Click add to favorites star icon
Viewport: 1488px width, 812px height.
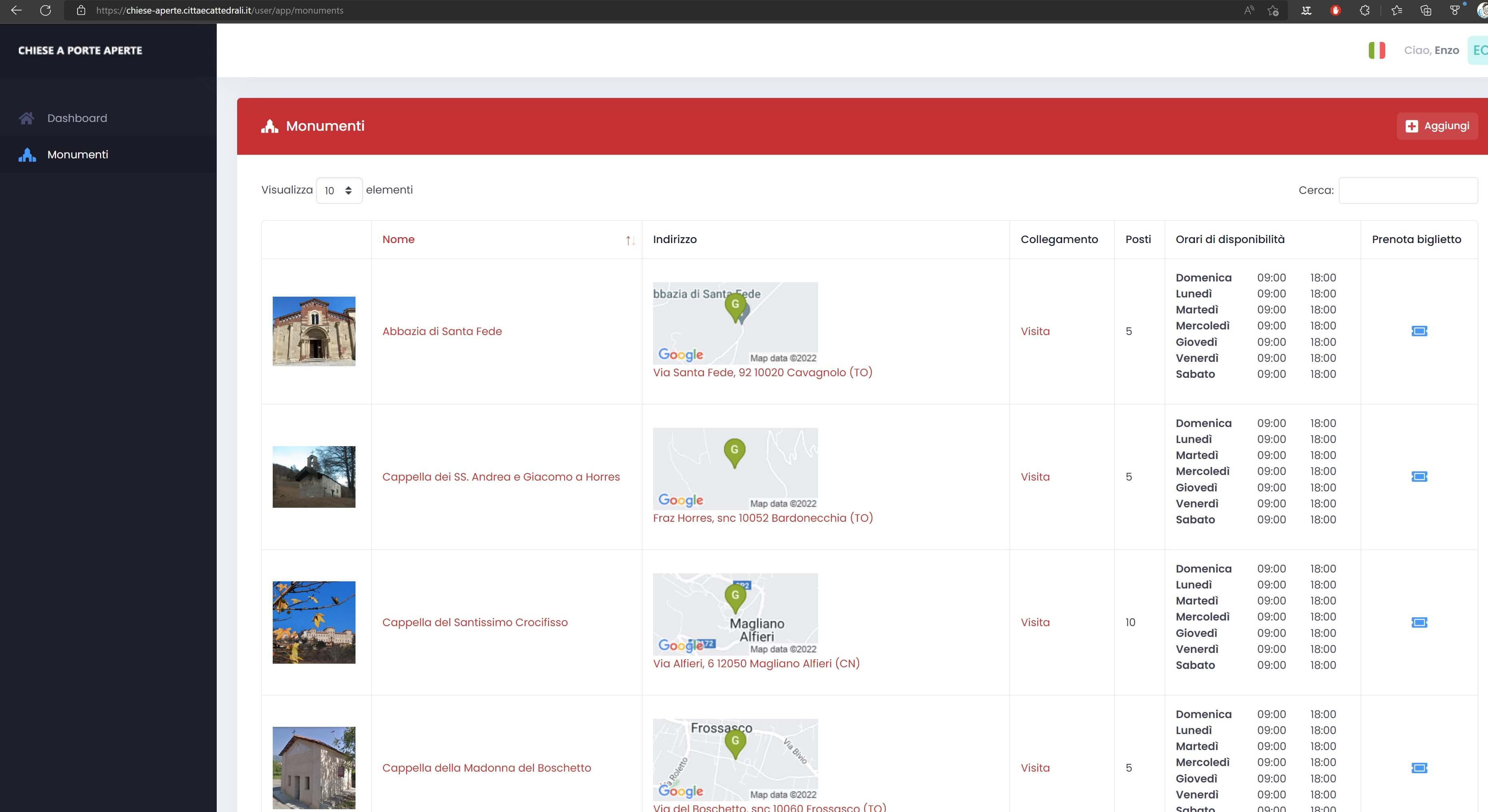pyautogui.click(x=1272, y=10)
